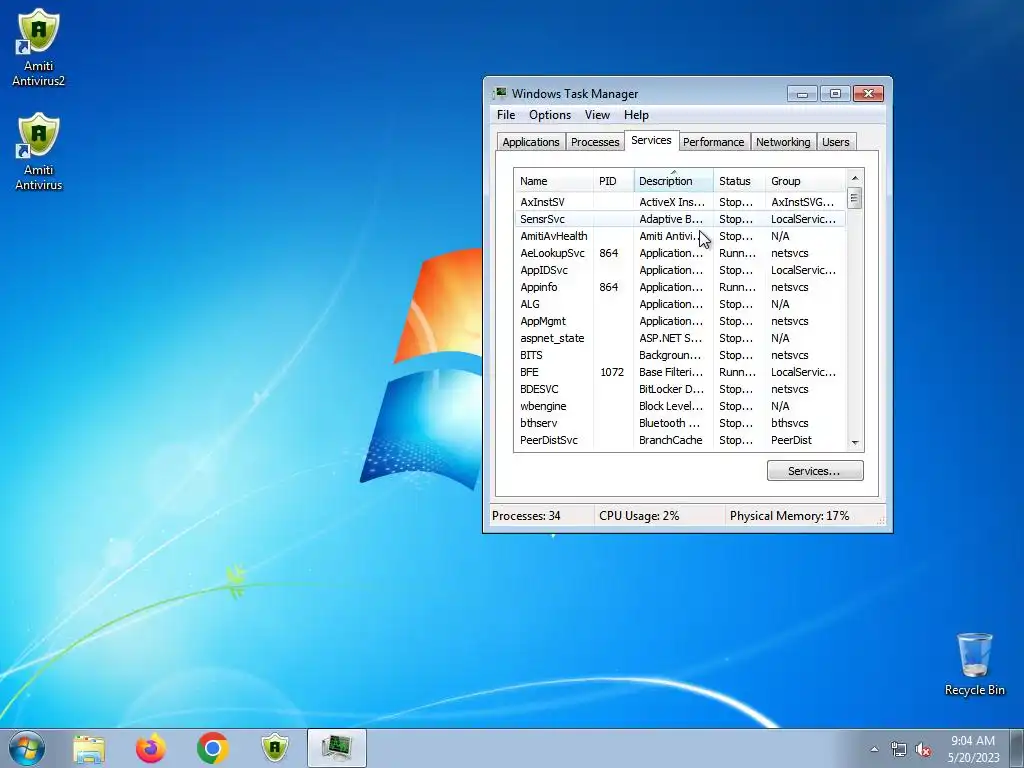Click the BranchCache description cell

click(x=671, y=440)
